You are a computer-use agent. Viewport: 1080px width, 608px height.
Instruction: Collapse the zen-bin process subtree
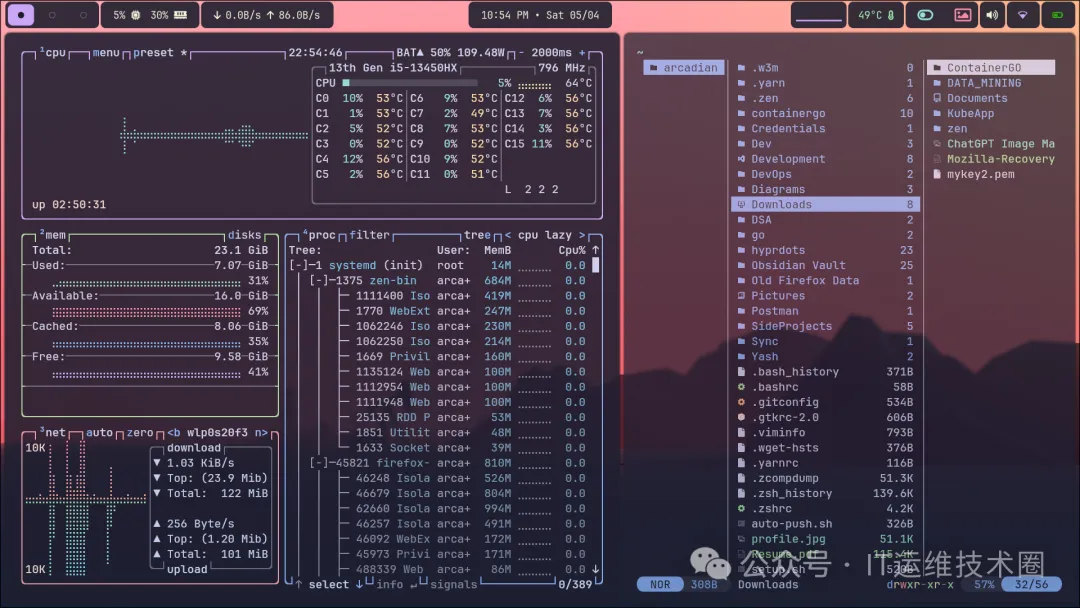tap(319, 281)
